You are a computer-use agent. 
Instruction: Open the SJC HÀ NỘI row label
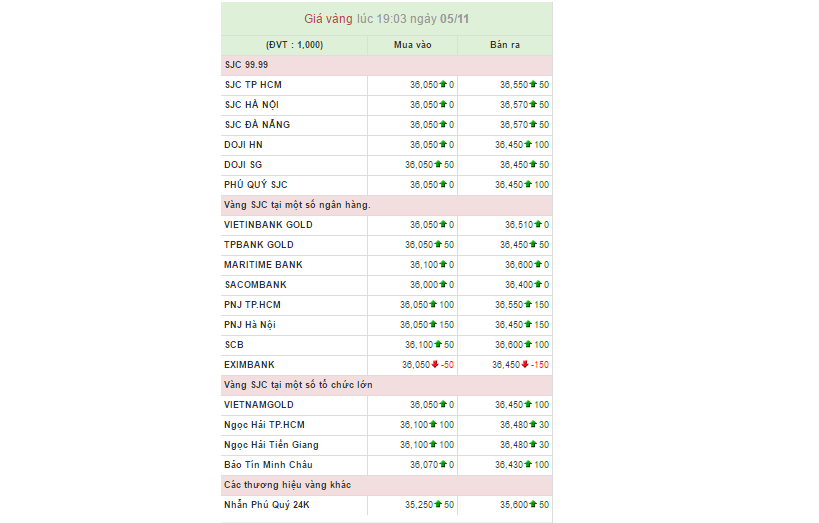click(x=253, y=105)
